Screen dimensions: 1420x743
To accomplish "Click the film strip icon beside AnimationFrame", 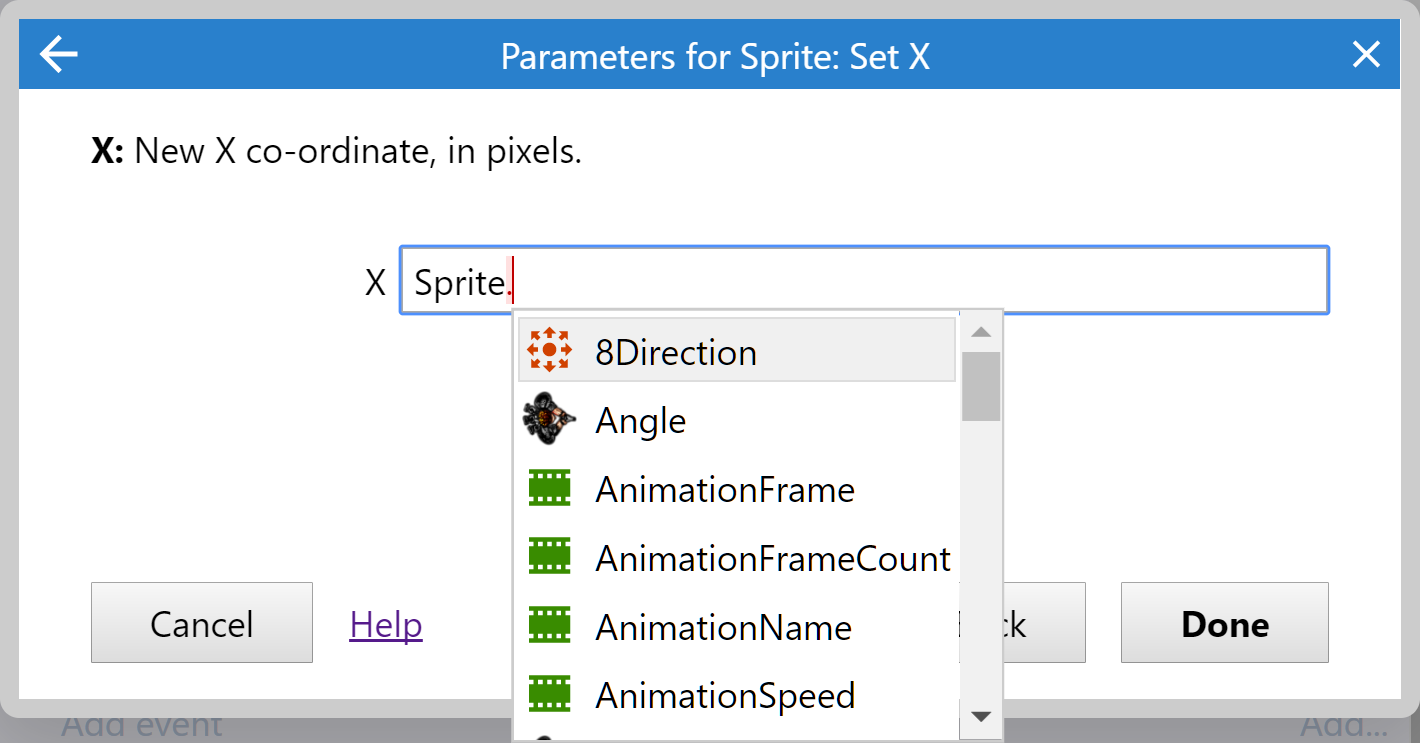I will pos(549,489).
